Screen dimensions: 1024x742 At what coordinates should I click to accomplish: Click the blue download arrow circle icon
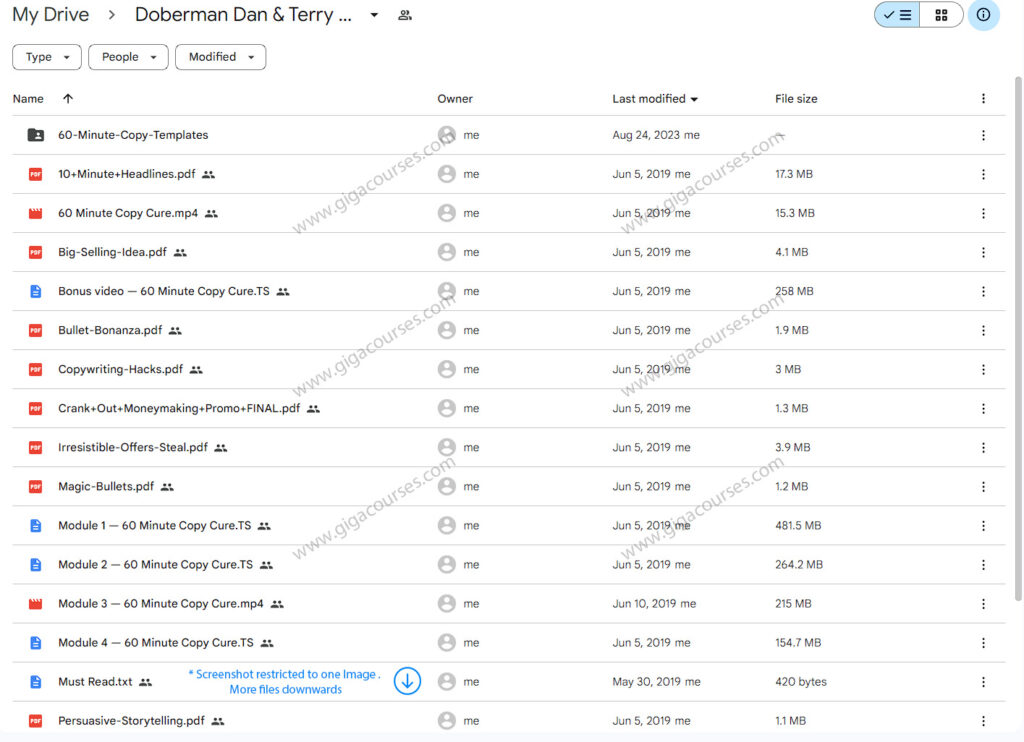[407, 681]
